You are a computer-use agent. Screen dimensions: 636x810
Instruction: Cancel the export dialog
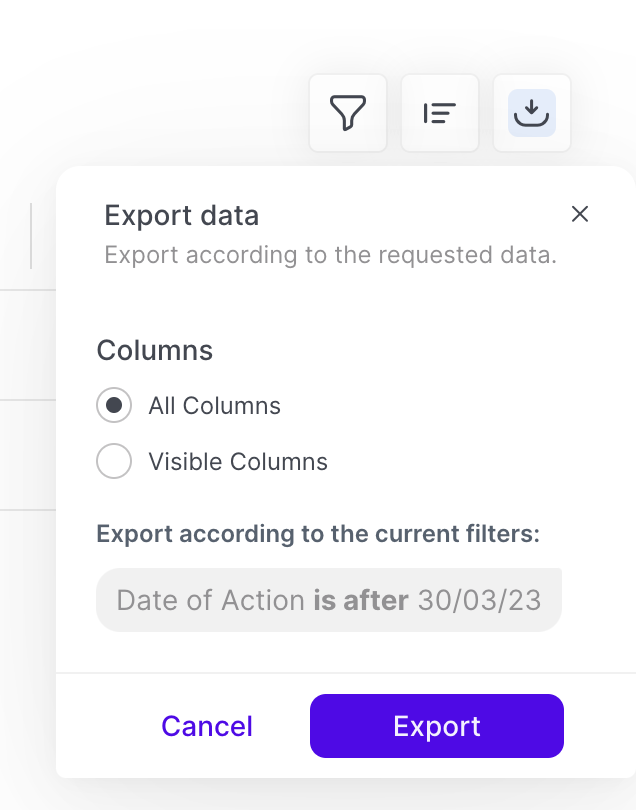pos(207,726)
